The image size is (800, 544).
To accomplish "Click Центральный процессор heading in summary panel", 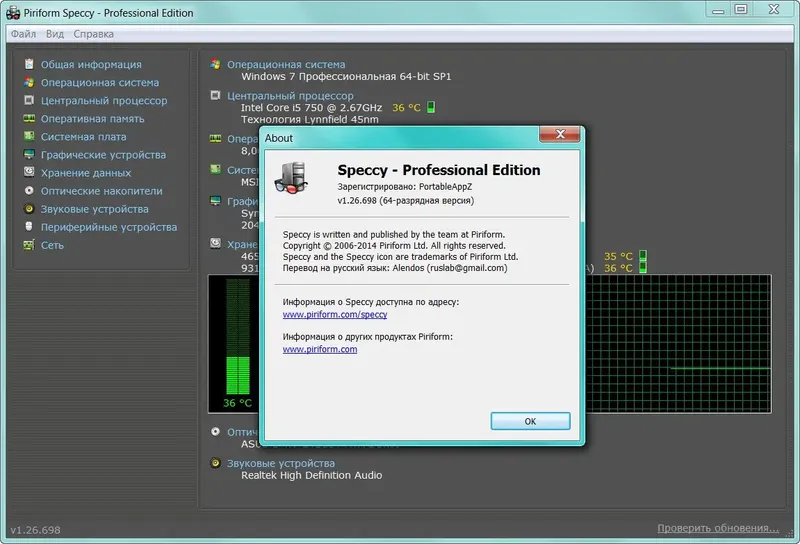I will [x=290, y=96].
